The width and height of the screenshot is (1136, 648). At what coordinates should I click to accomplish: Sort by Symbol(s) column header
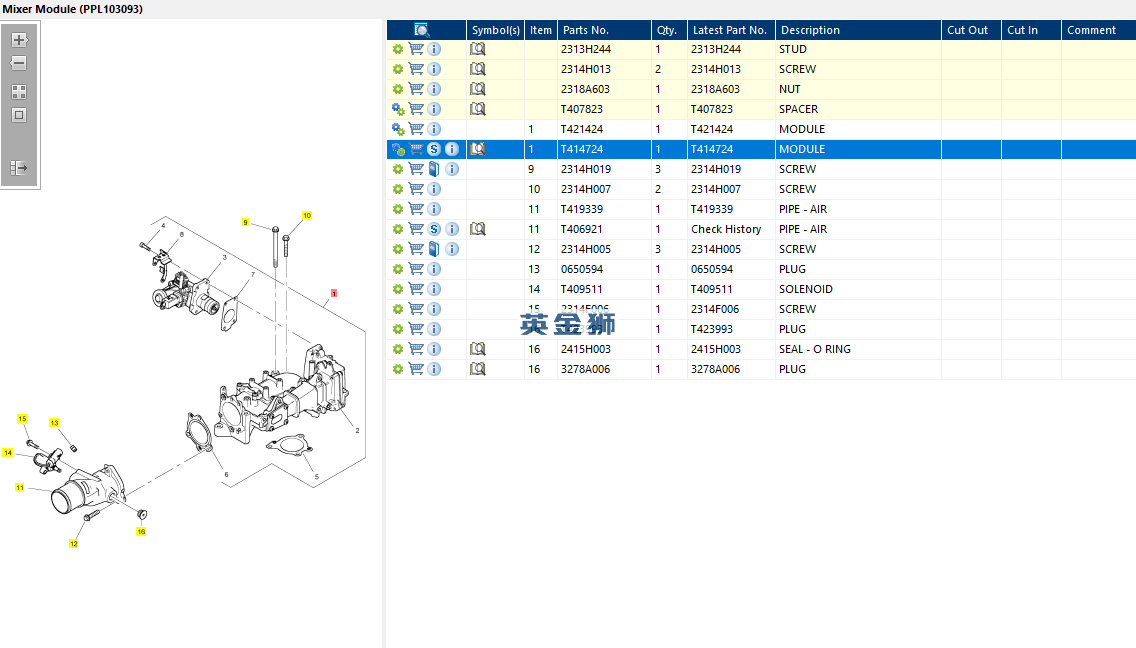(496, 30)
